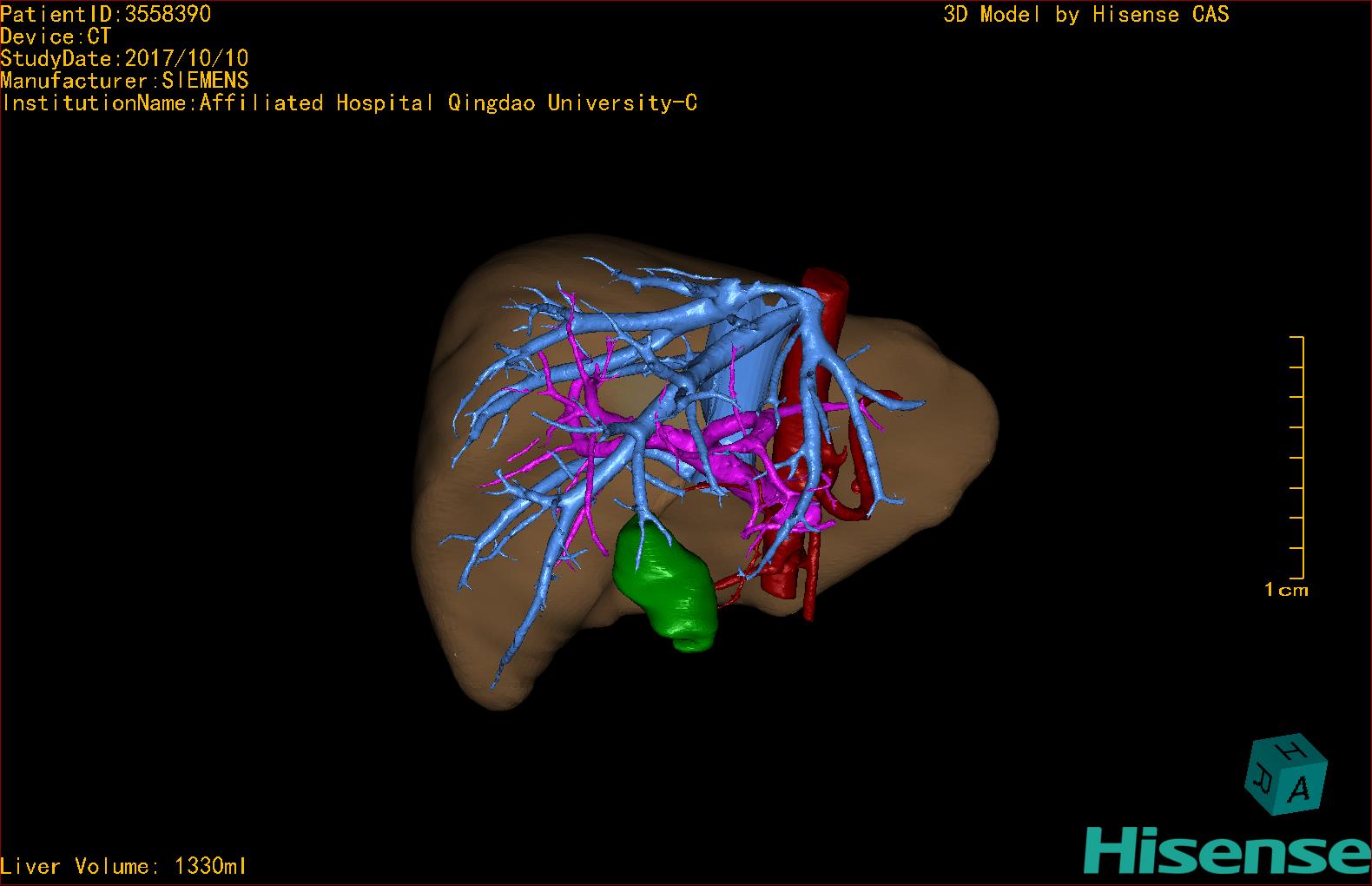Image resolution: width=1372 pixels, height=886 pixels.
Task: Click the InstitutionName Affiliated Hospital Qingdao University-C line
Action: coord(348,103)
